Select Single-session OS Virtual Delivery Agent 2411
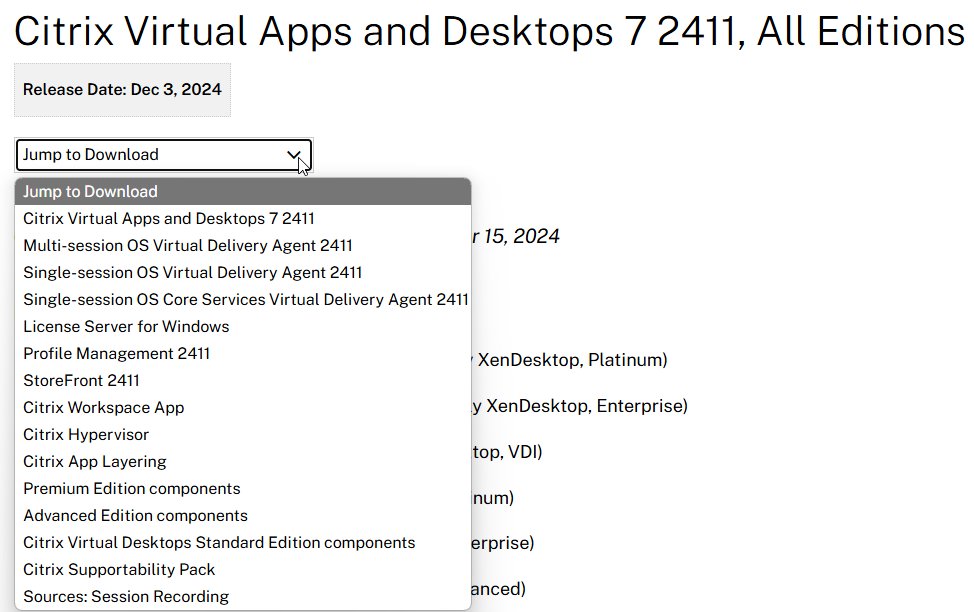The image size is (974, 612). [190, 272]
